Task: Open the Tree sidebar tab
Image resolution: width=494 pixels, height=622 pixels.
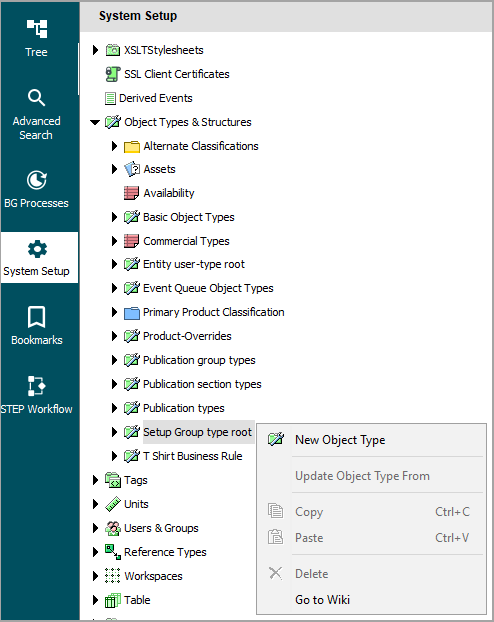Action: click(x=37, y=38)
